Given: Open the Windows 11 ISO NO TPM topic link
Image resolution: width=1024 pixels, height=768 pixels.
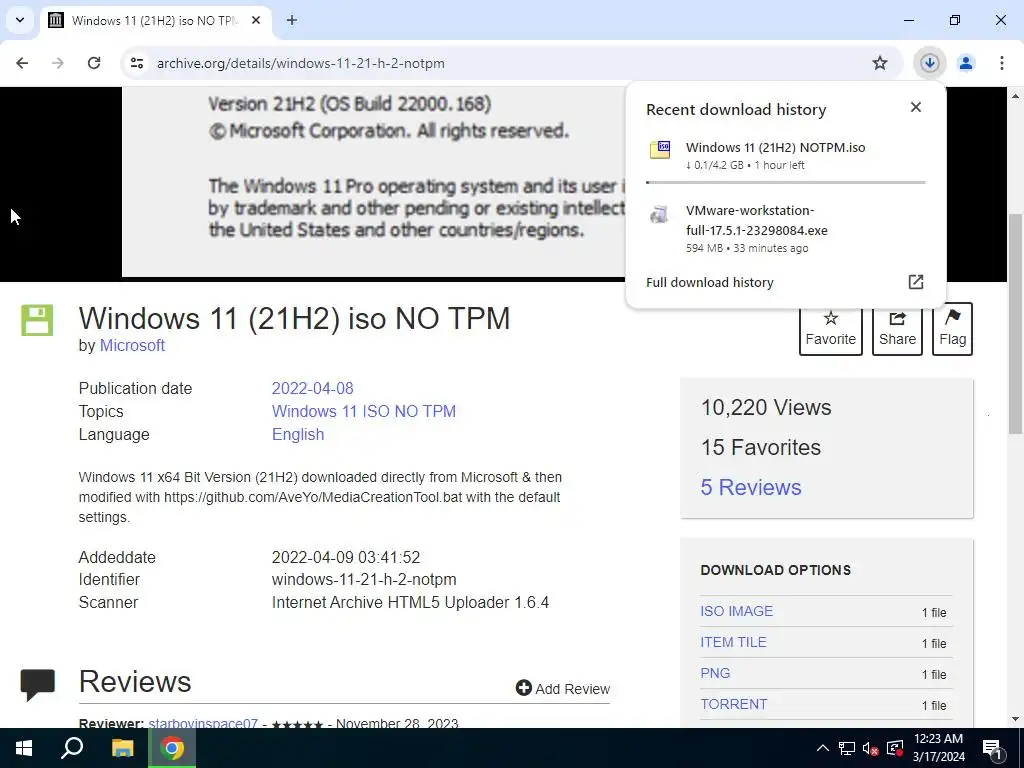Looking at the screenshot, I should (x=364, y=411).
